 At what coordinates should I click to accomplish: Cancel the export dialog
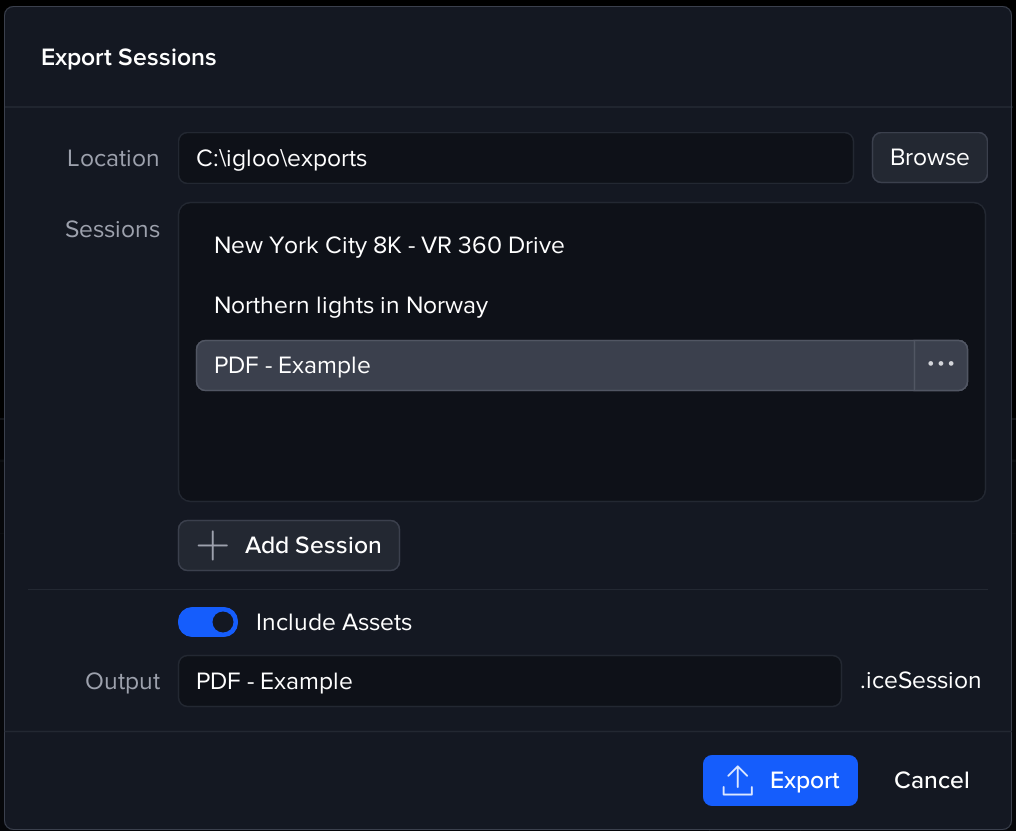(931, 780)
